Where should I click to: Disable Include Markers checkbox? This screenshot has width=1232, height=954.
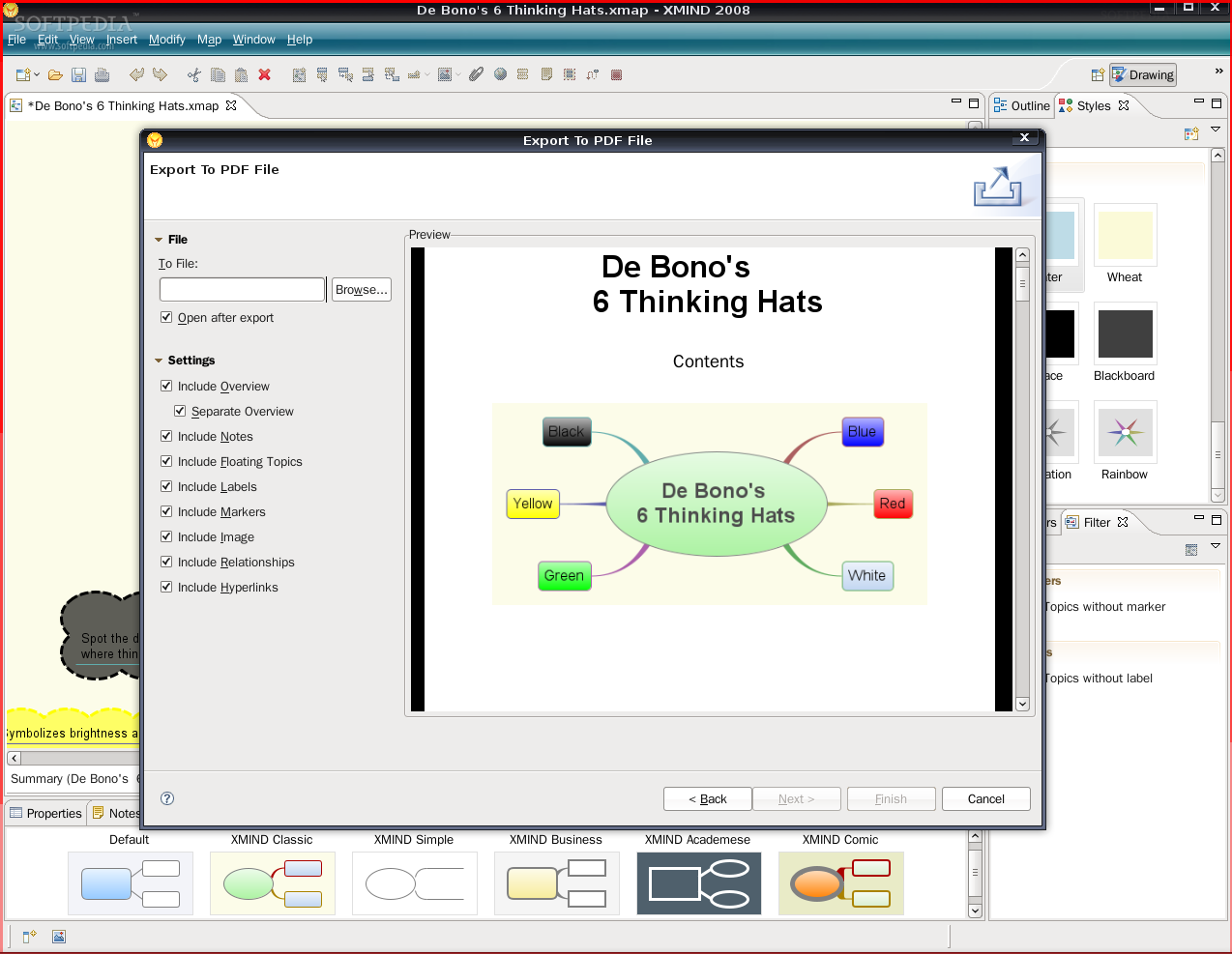click(166, 511)
